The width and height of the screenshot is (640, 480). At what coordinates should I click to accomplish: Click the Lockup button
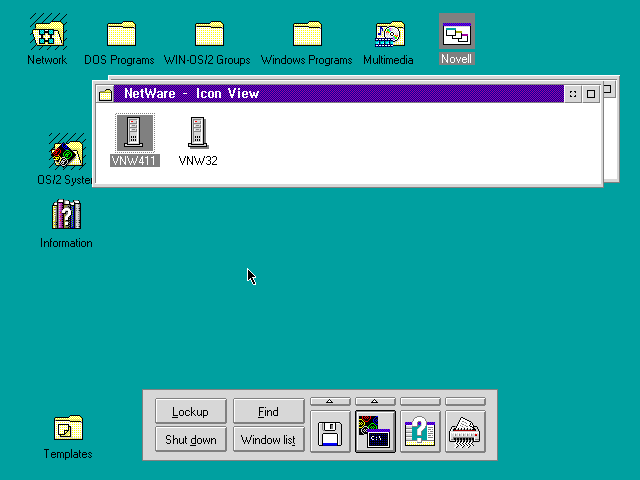[x=191, y=411]
